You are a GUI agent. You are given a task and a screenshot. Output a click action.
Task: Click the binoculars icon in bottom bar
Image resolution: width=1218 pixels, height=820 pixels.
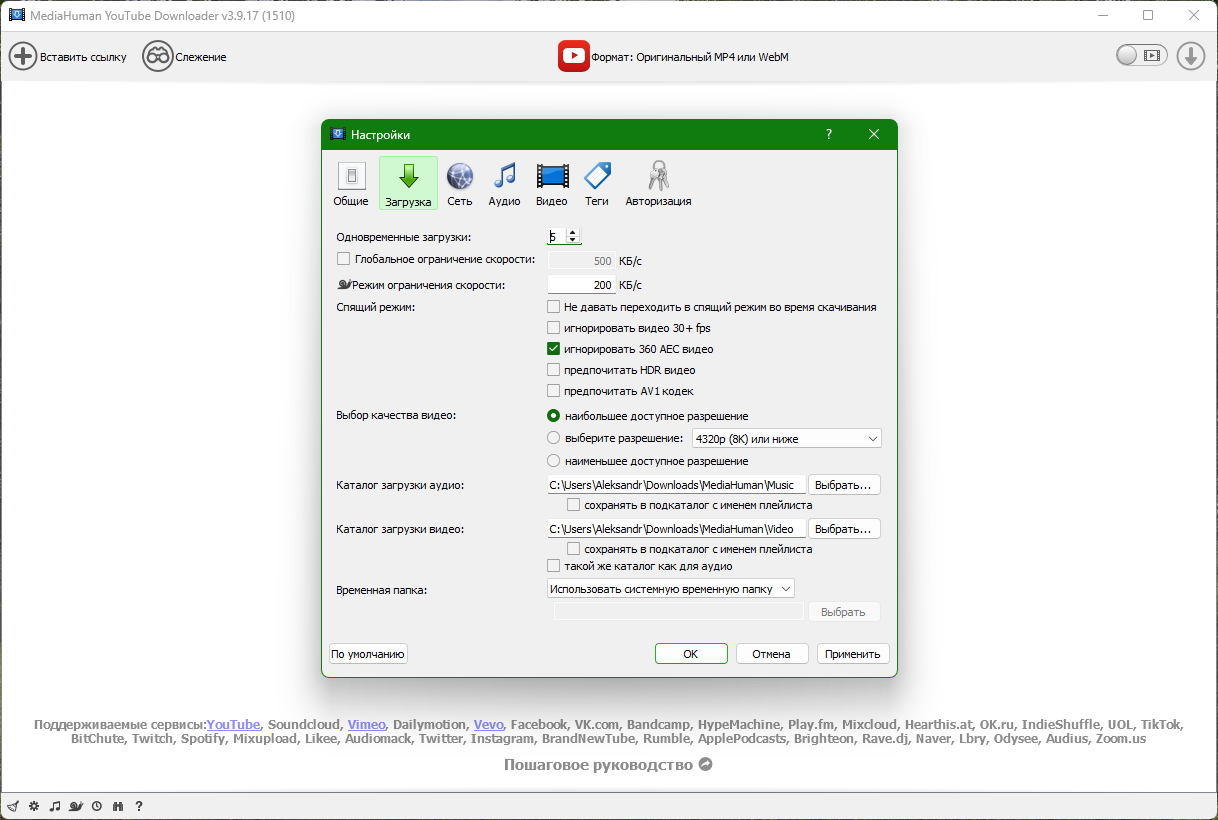tap(118, 806)
